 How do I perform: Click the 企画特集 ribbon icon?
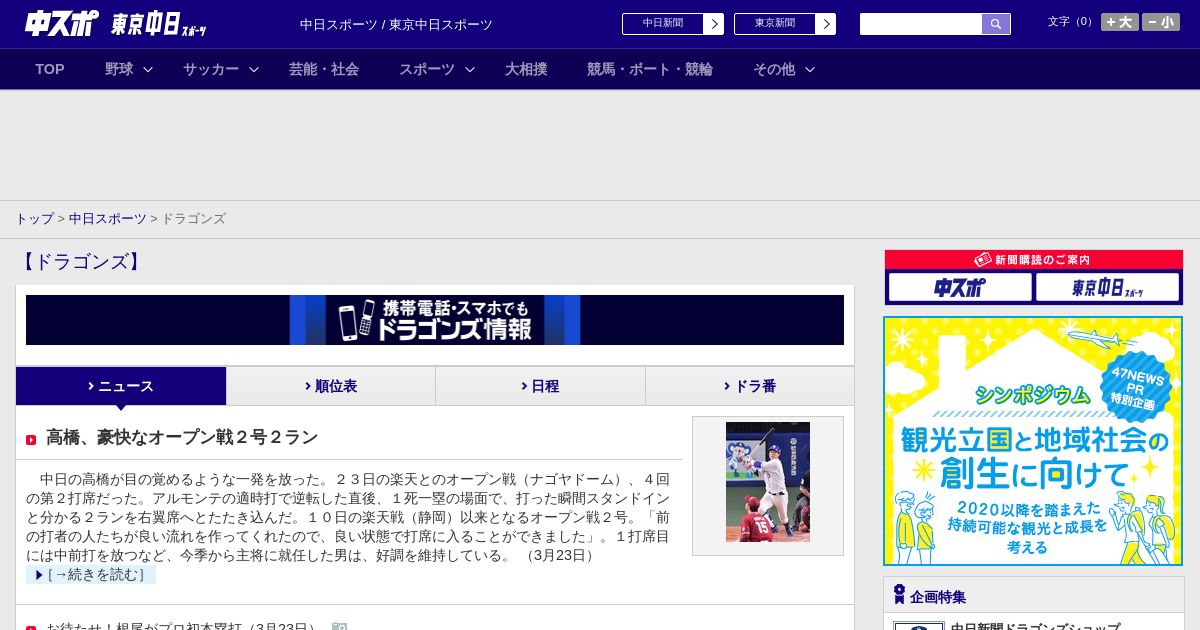pyautogui.click(x=899, y=595)
